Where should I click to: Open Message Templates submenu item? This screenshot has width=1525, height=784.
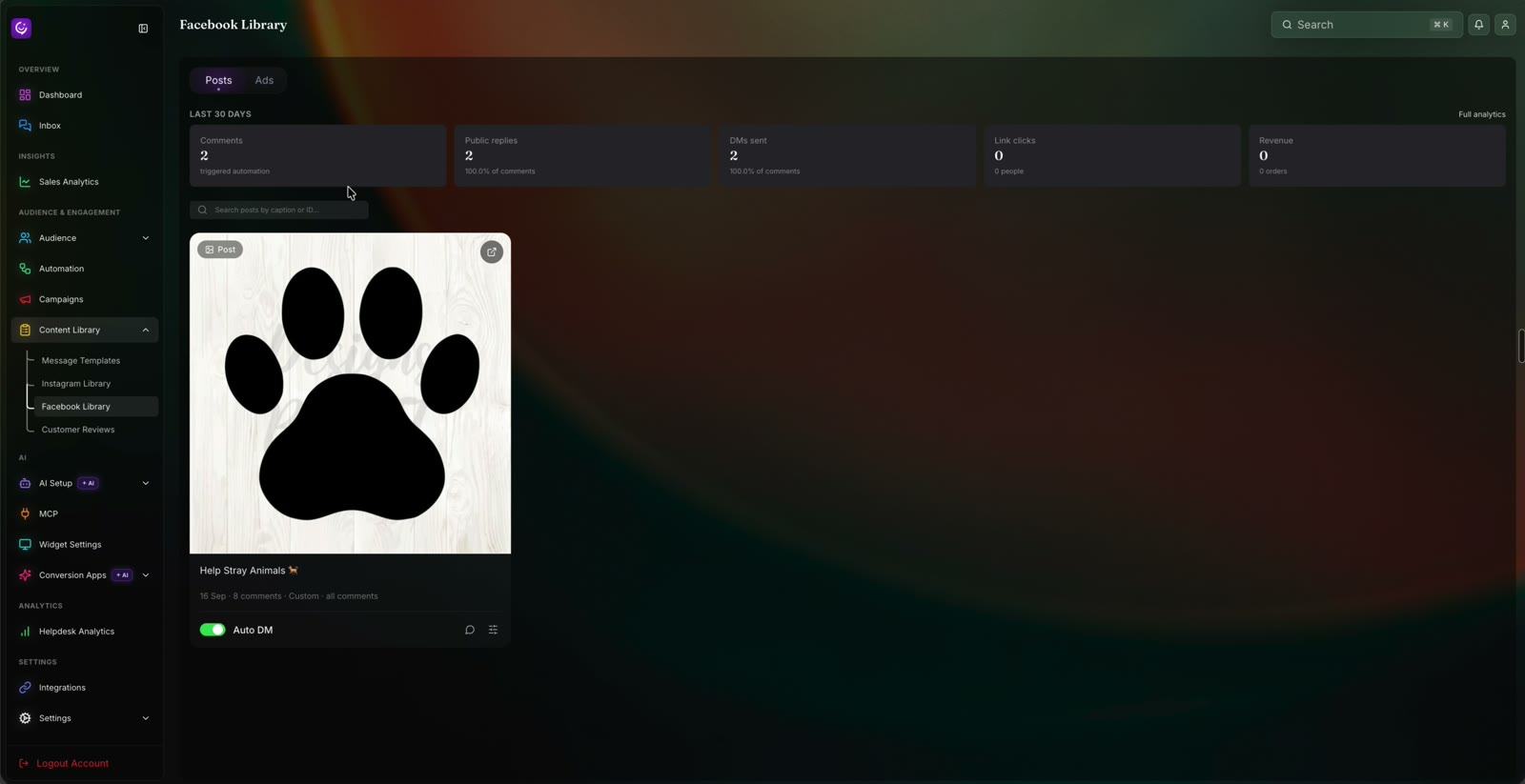[81, 361]
